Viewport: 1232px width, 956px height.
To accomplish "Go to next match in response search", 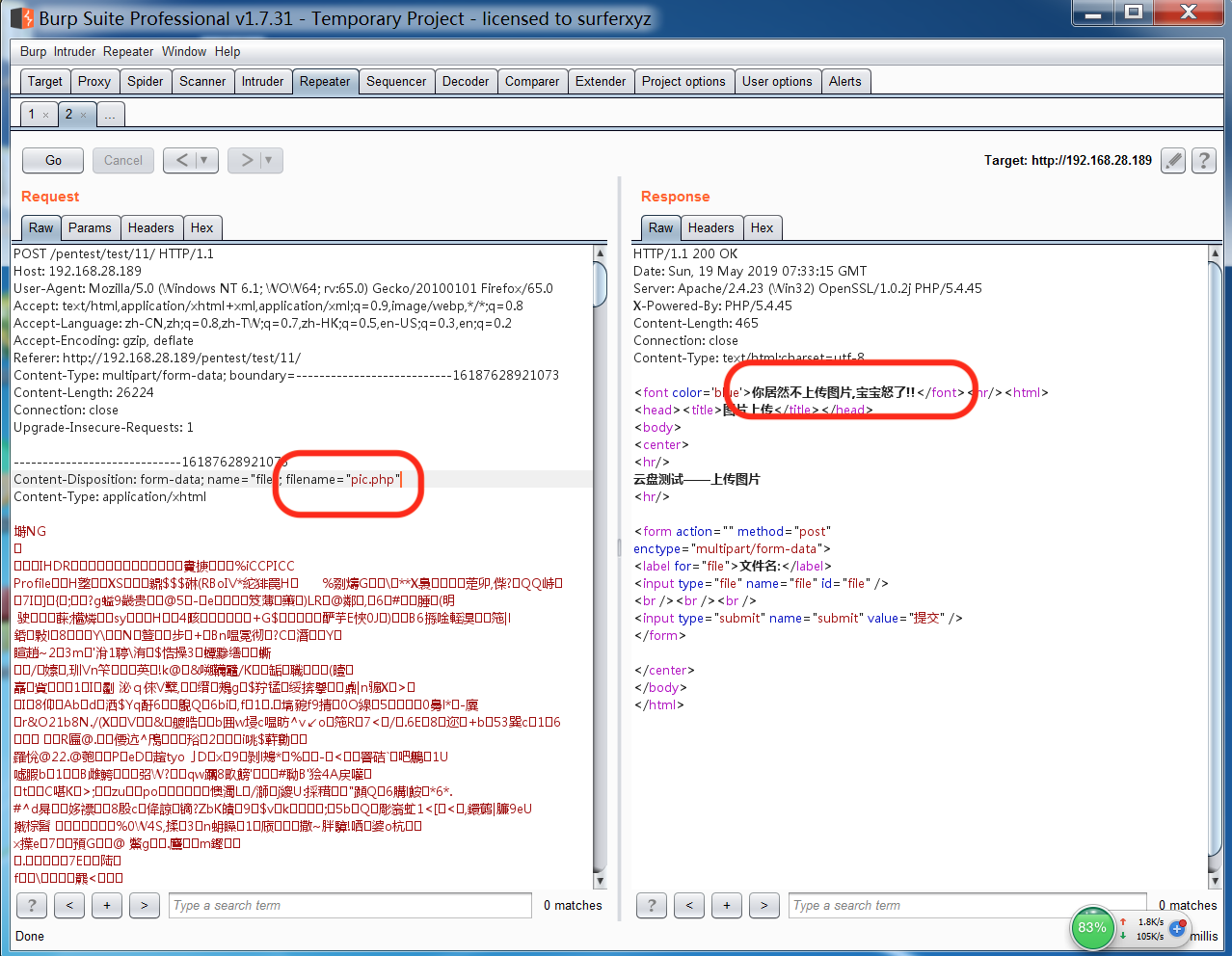I will pos(764,905).
